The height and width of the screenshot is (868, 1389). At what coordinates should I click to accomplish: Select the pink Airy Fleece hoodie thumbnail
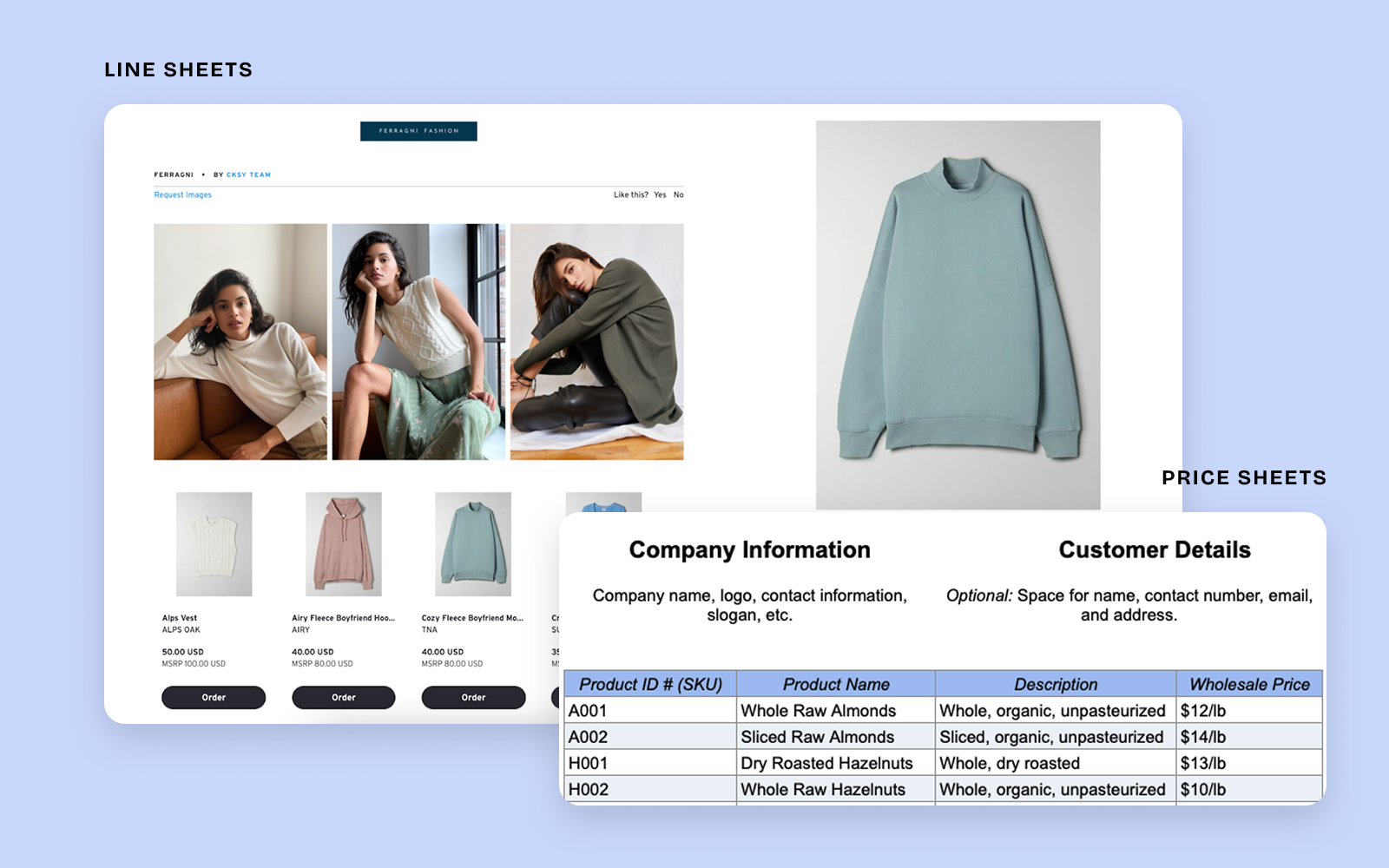click(344, 544)
